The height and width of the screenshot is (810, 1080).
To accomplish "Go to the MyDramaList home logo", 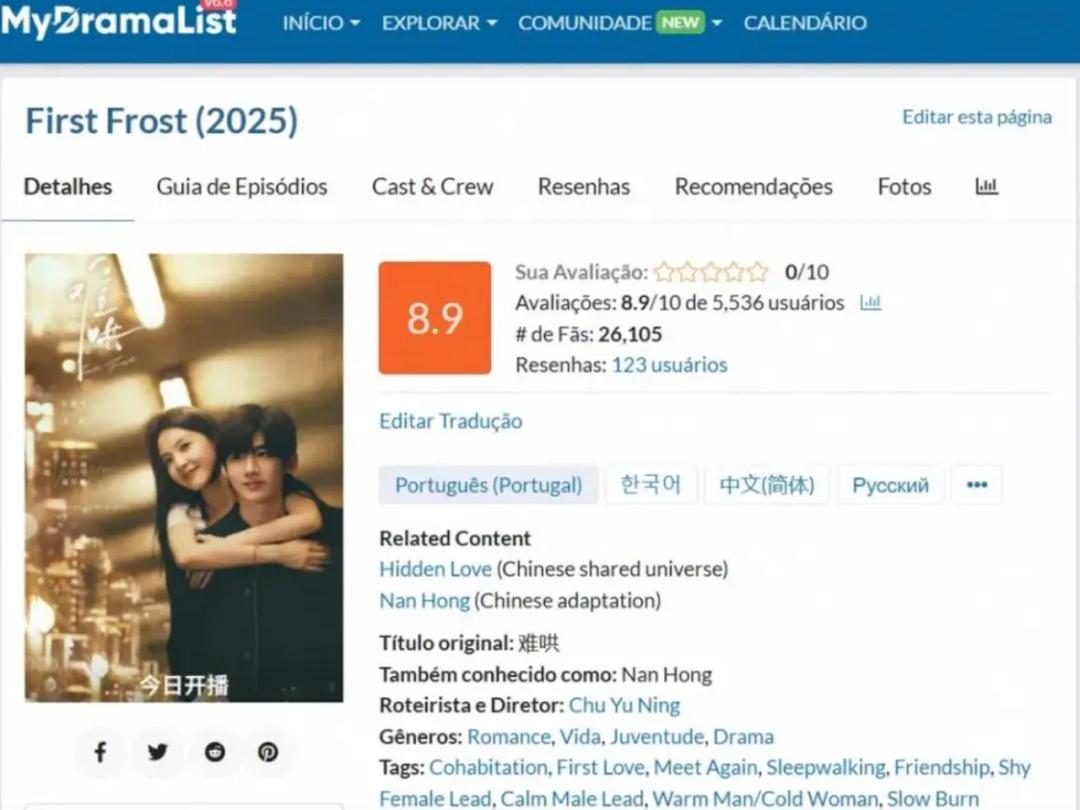I will [x=118, y=21].
